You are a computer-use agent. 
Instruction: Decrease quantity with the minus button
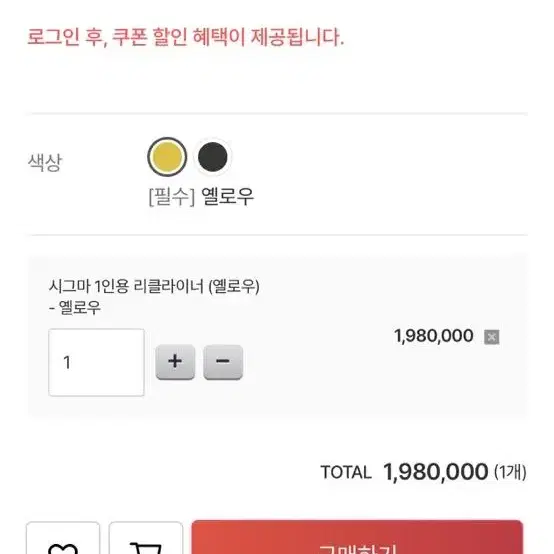click(x=223, y=362)
